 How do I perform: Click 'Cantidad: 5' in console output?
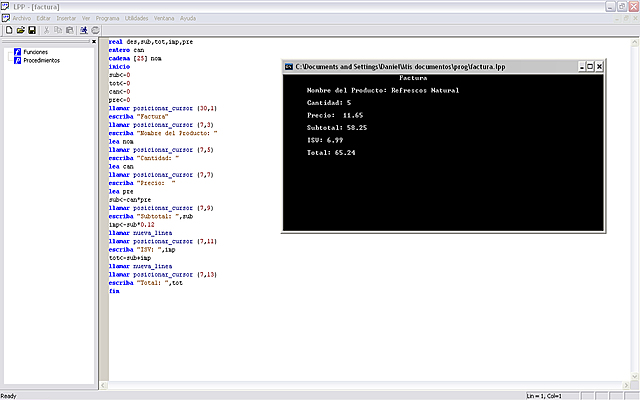point(329,103)
